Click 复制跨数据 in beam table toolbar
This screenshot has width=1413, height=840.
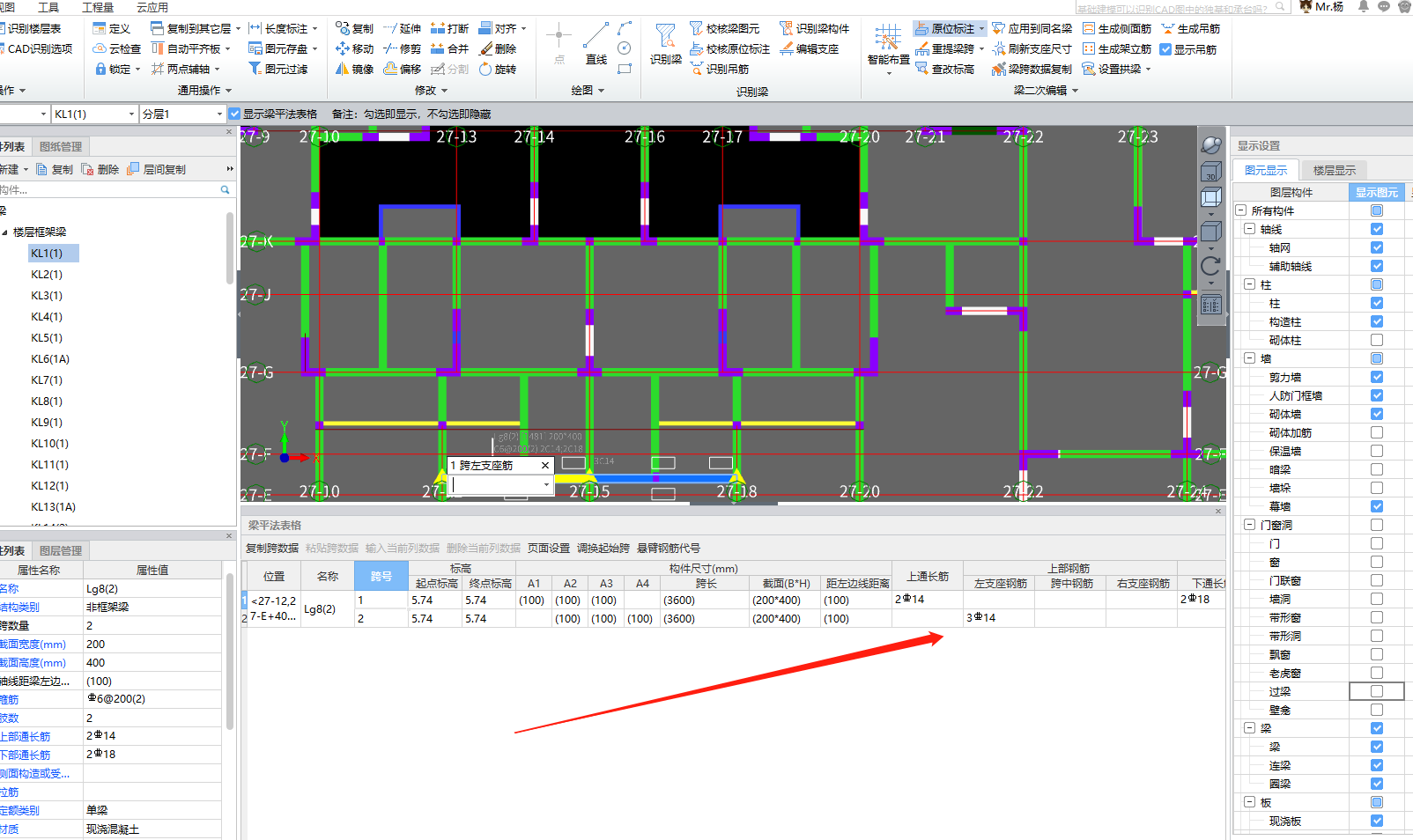tap(272, 548)
